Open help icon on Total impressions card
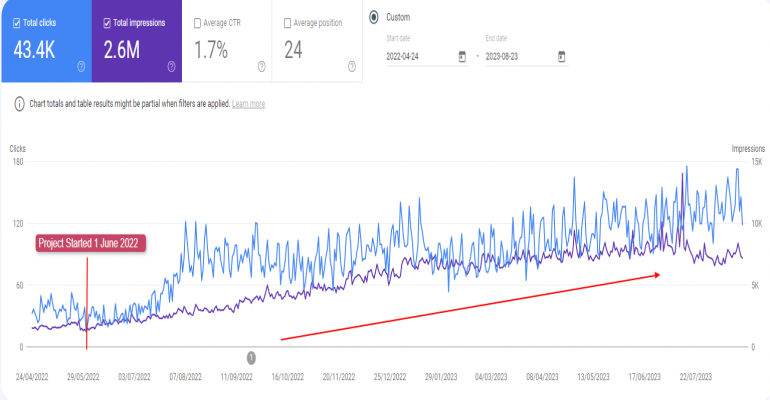Viewport: 770px width, 400px height. point(171,67)
